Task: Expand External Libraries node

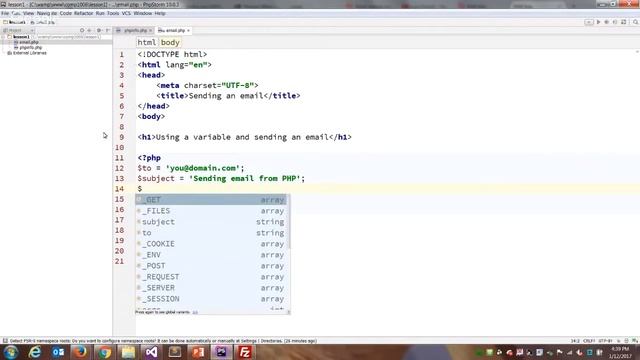Action: [4, 53]
